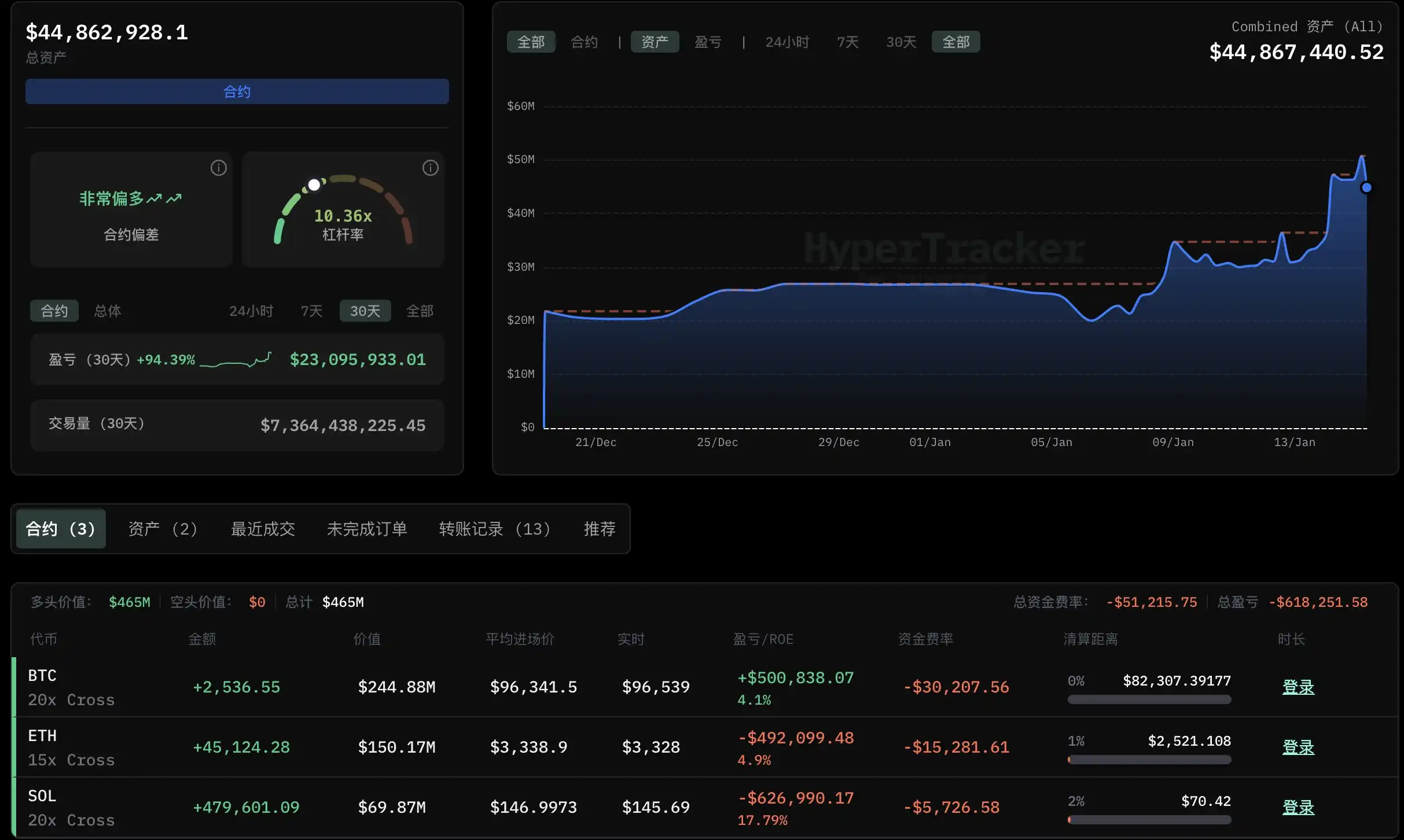Click the blue 合约 allocation bar

tap(237, 91)
